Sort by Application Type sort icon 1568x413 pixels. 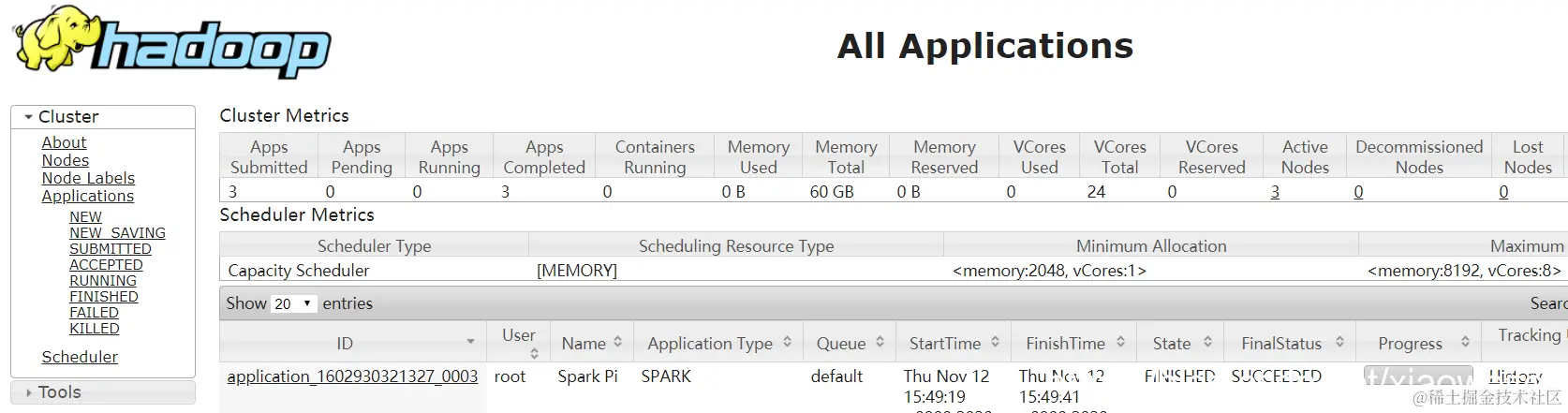point(787,343)
